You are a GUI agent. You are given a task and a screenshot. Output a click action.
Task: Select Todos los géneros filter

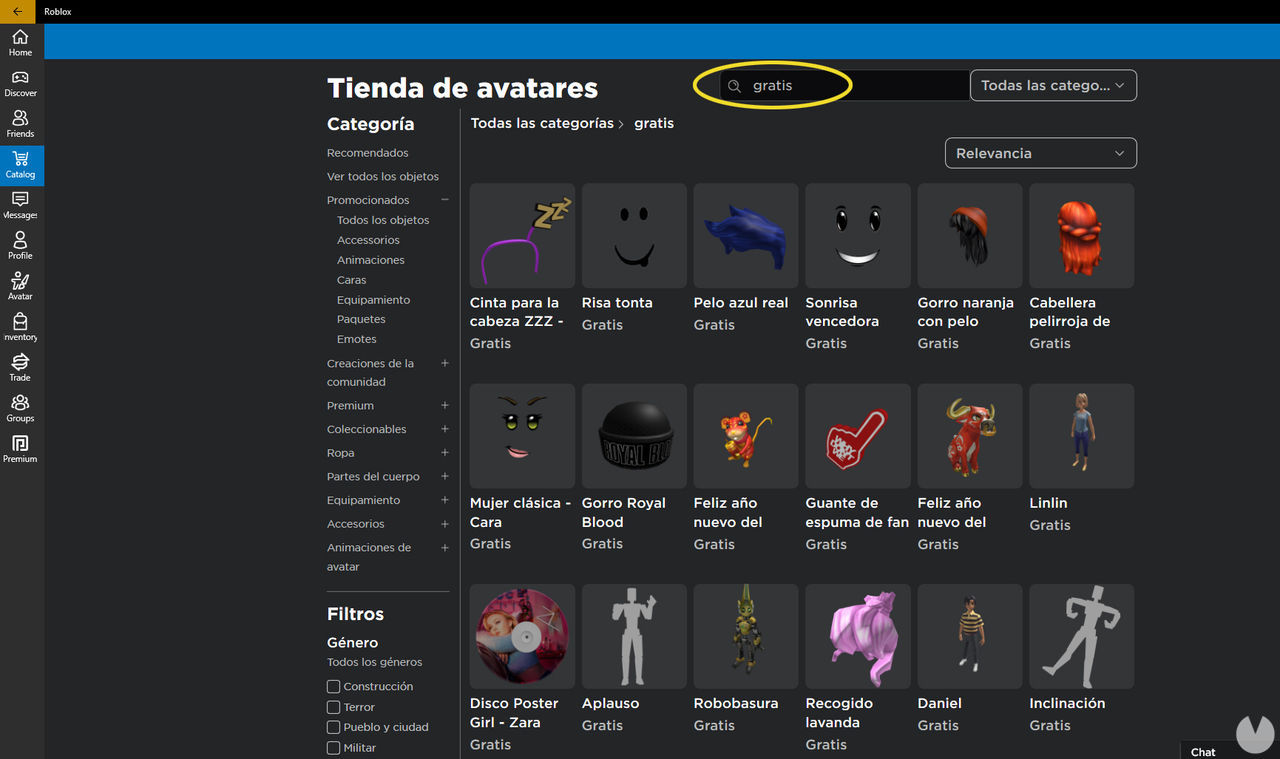click(x=375, y=662)
